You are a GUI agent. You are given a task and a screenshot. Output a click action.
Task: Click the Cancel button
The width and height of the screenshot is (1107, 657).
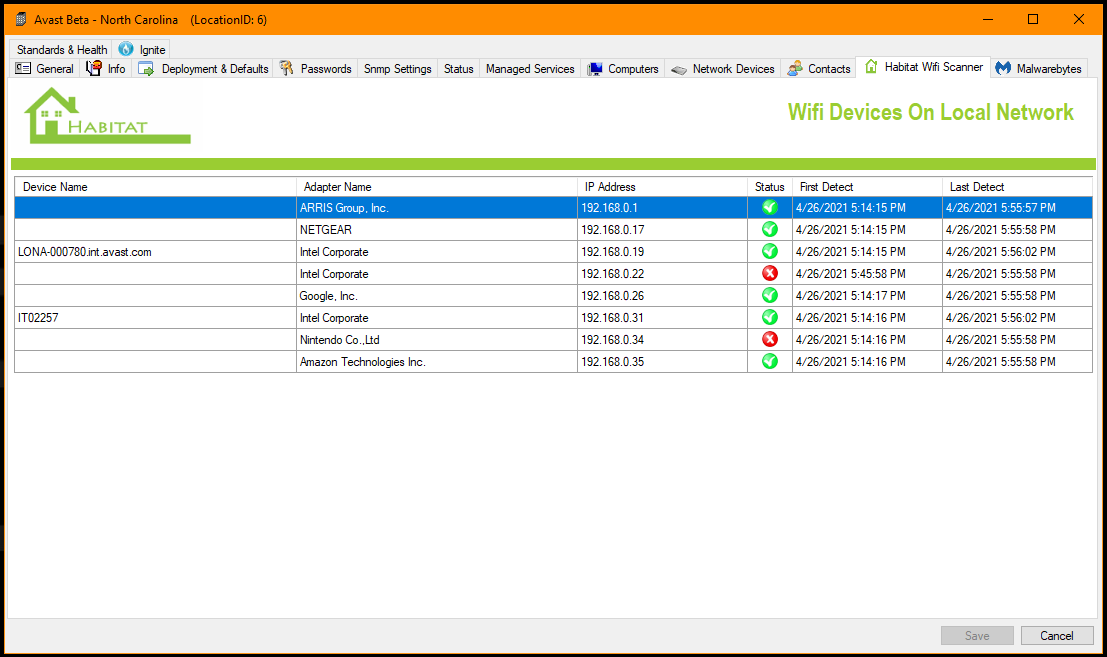(1057, 636)
